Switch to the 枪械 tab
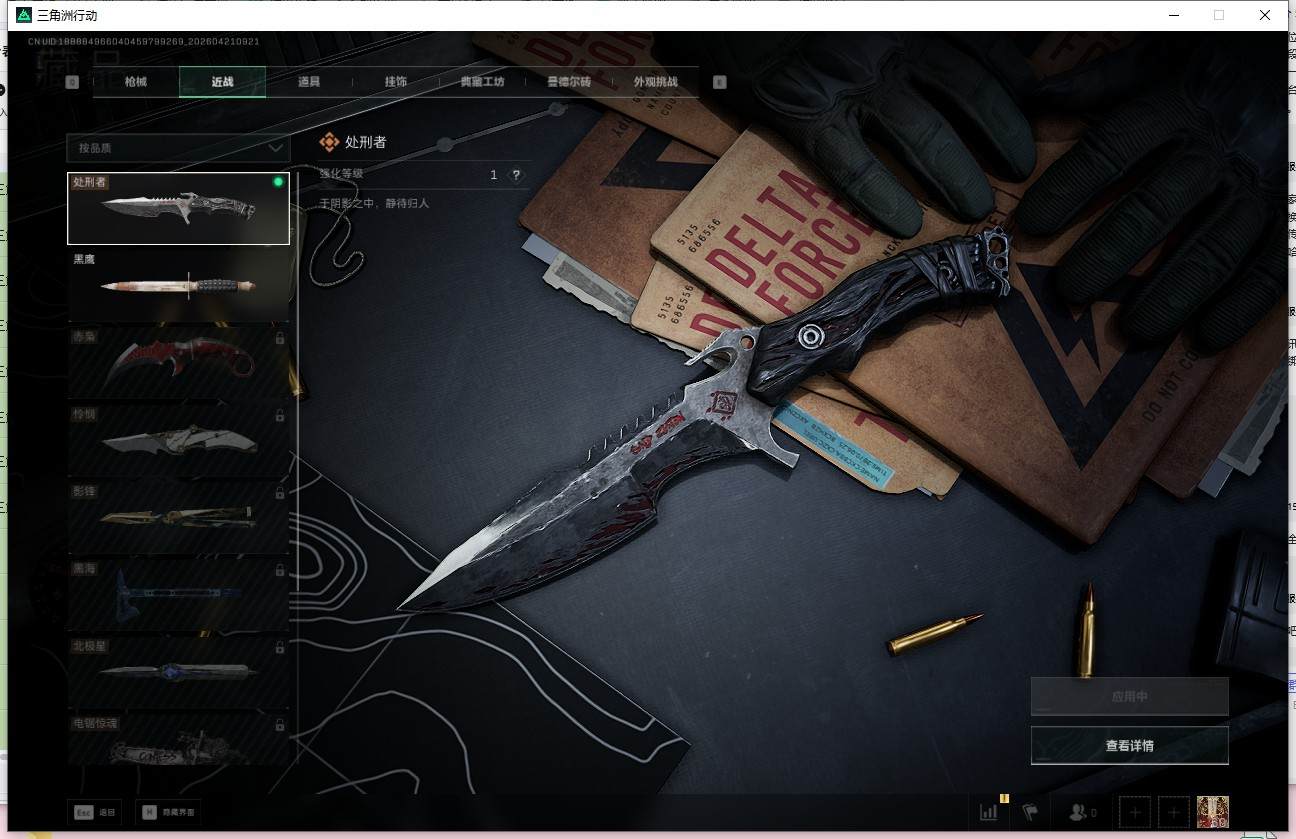This screenshot has width=1296, height=839. coord(136,82)
